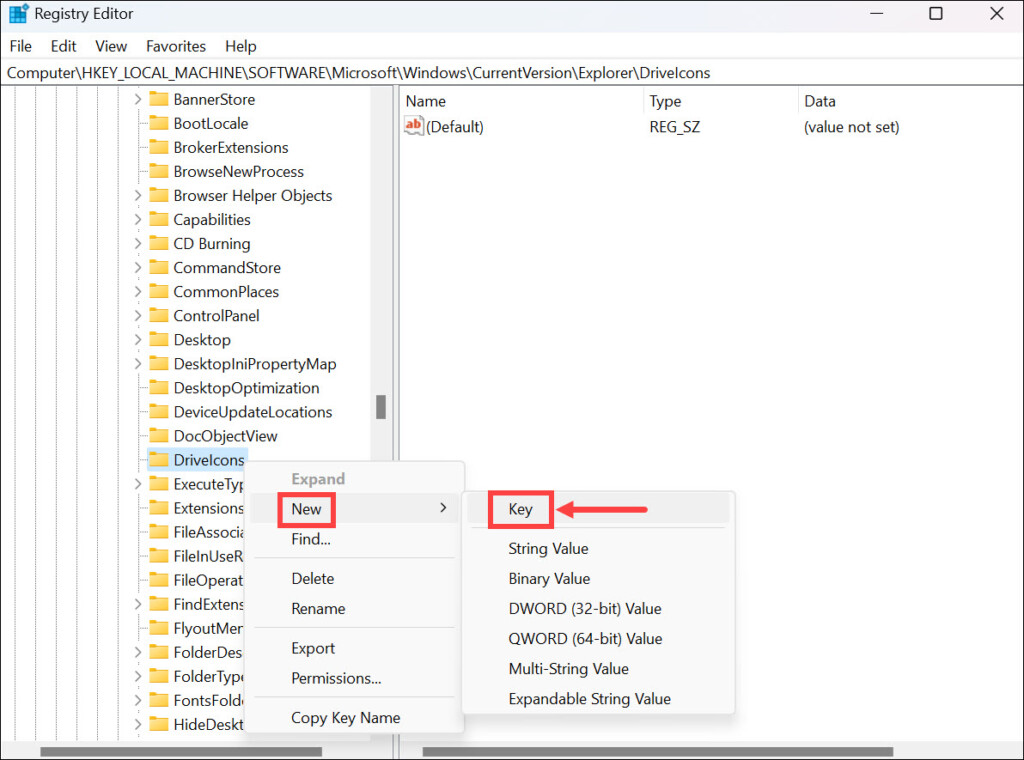Click the Data column header
This screenshot has width=1024, height=760.
pyautogui.click(x=819, y=101)
